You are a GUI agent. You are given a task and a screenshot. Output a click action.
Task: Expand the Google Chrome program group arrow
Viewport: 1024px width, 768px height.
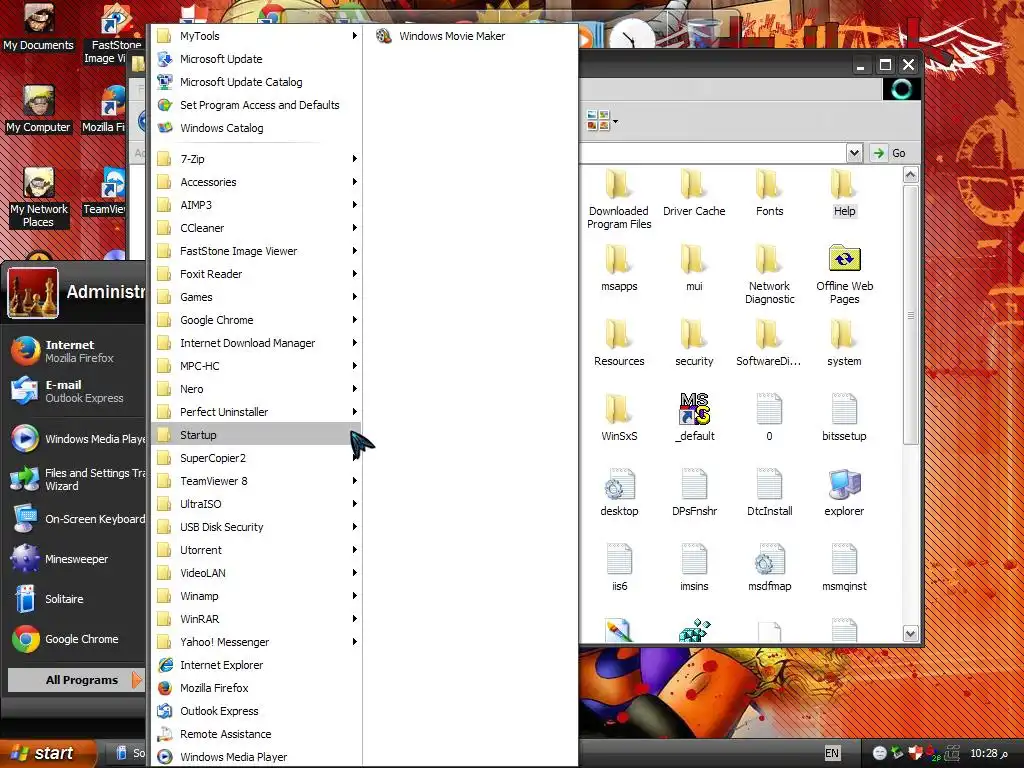(x=354, y=319)
